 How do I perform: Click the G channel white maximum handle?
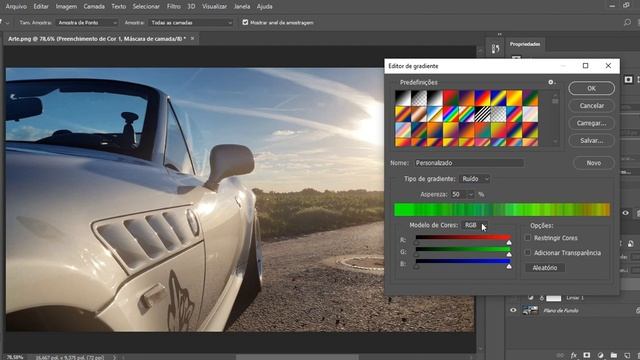pos(509,254)
